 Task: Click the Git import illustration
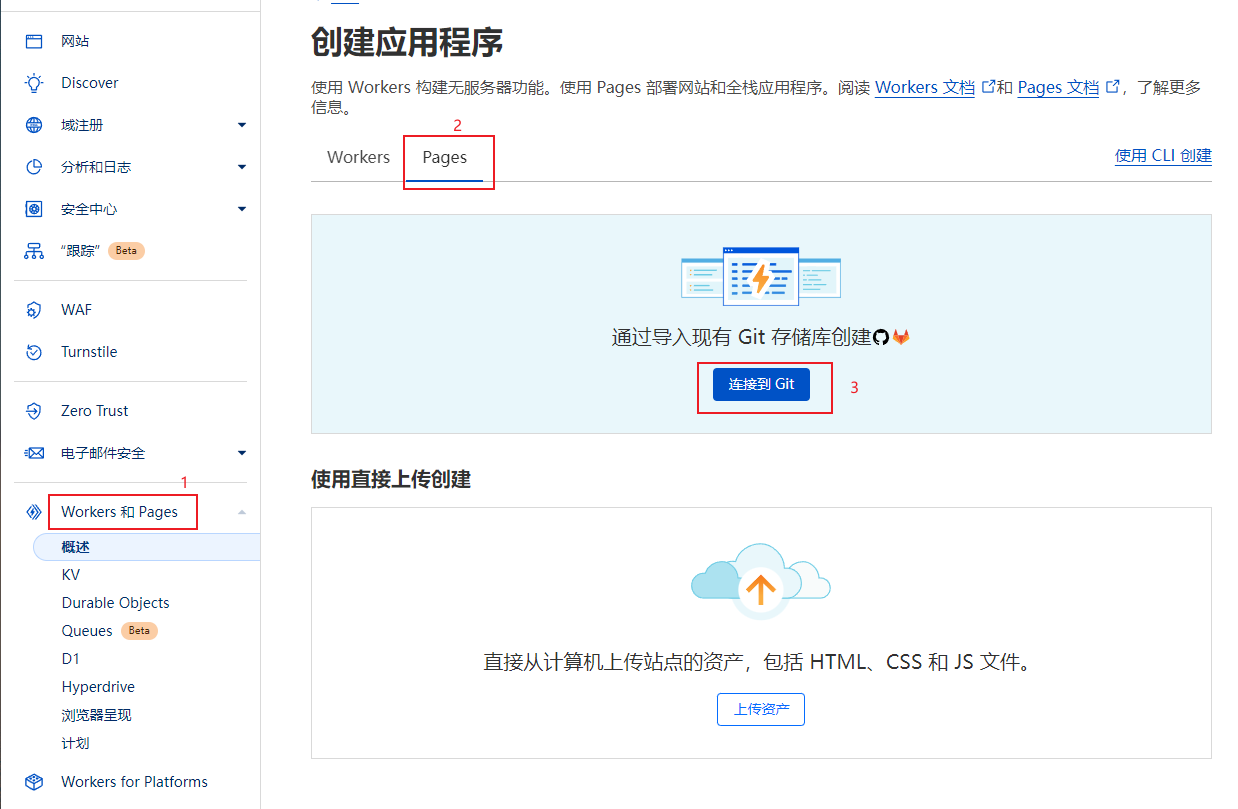click(x=761, y=276)
